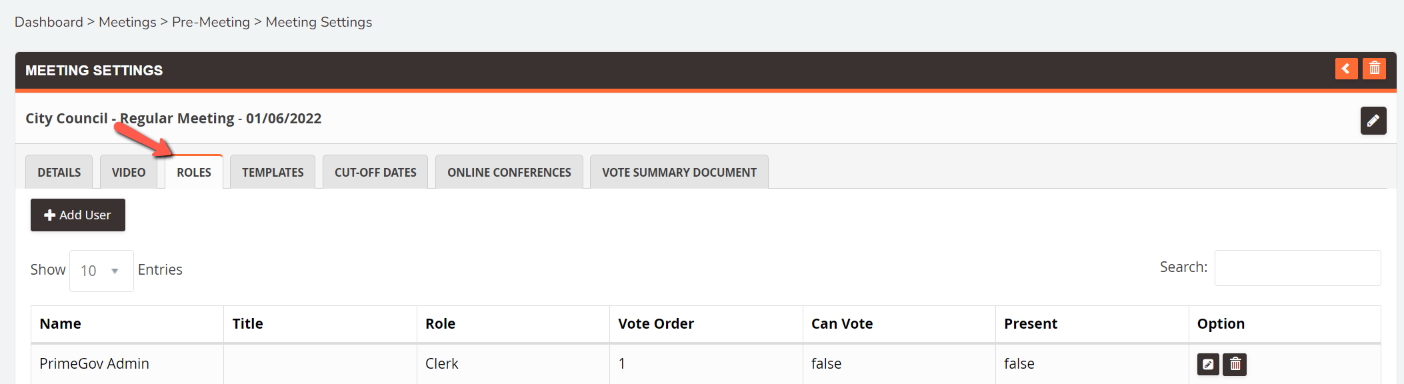Screen dimensions: 1404x384
Task: Select the Roles tab
Action: click(194, 172)
